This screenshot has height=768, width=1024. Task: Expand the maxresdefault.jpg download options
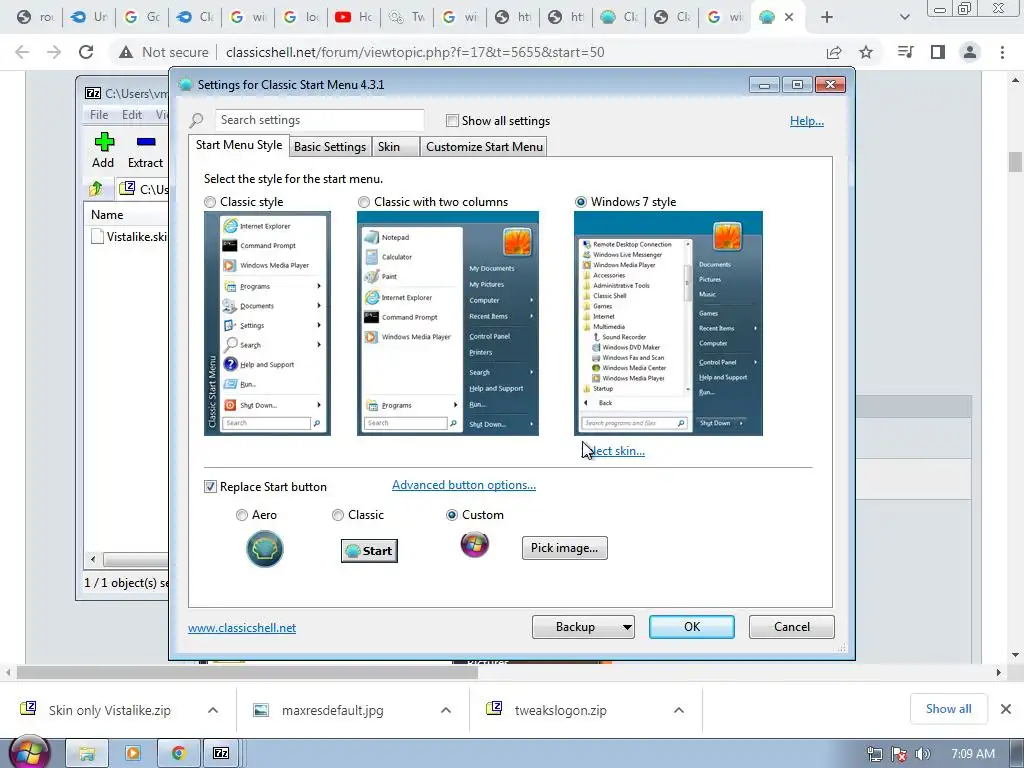(446, 710)
